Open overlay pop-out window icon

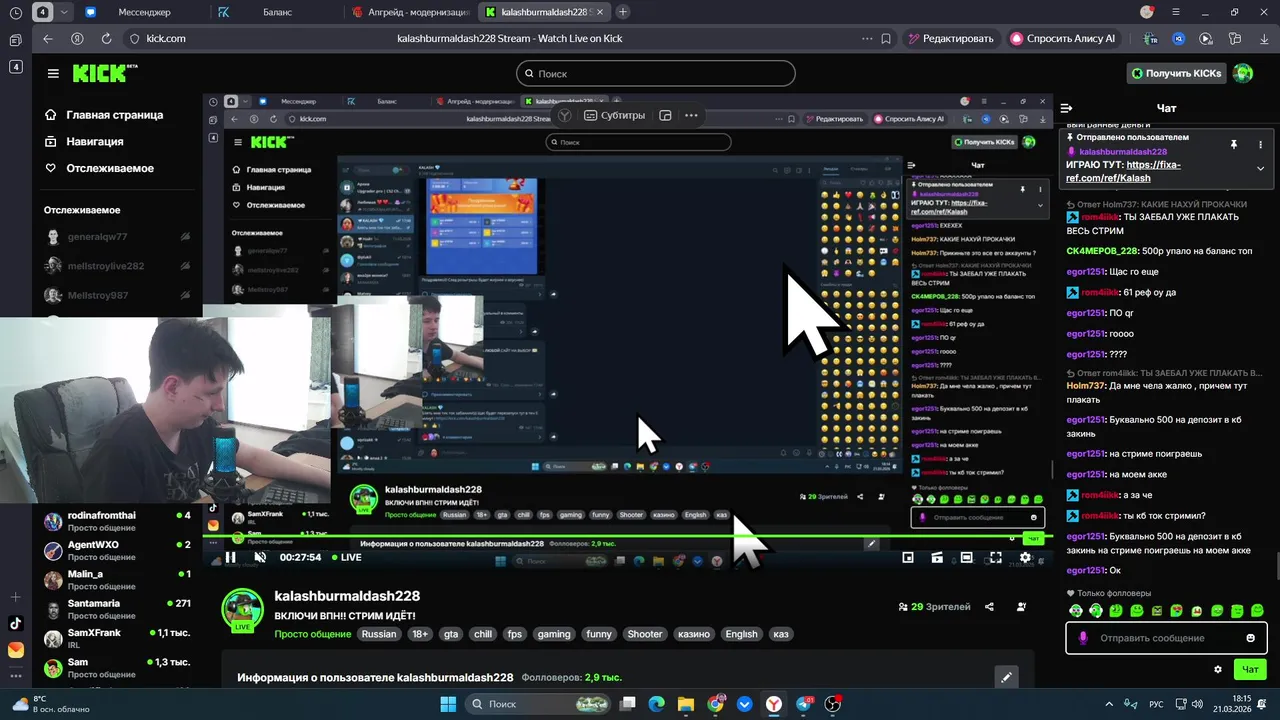point(666,115)
